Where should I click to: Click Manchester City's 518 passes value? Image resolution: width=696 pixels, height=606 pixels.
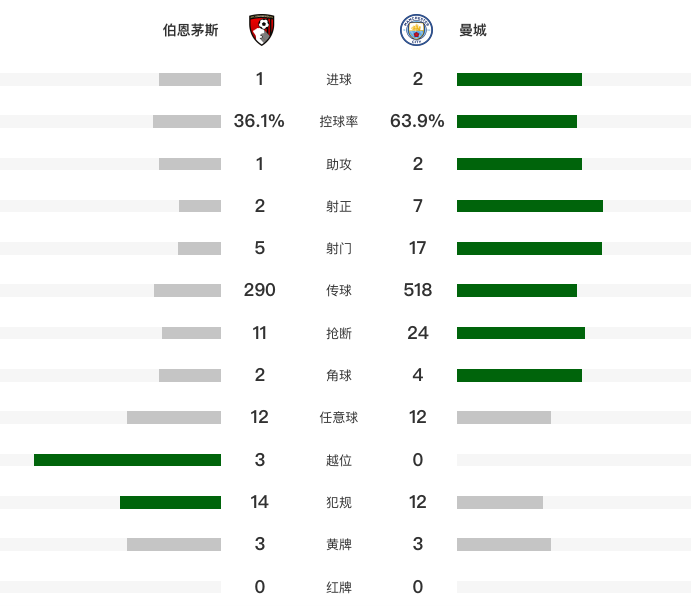tap(418, 290)
